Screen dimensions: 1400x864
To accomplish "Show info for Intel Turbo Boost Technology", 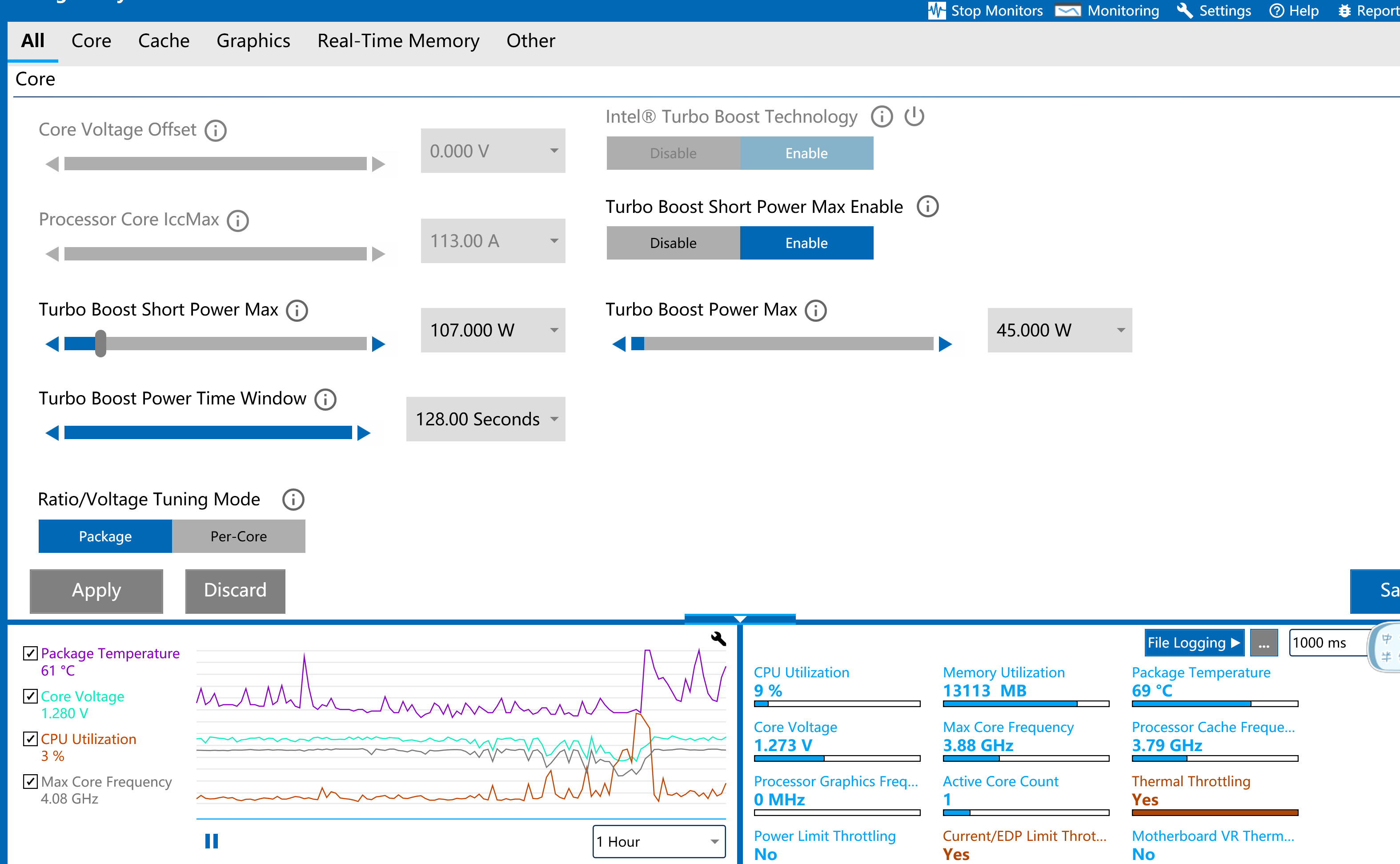I will point(882,116).
